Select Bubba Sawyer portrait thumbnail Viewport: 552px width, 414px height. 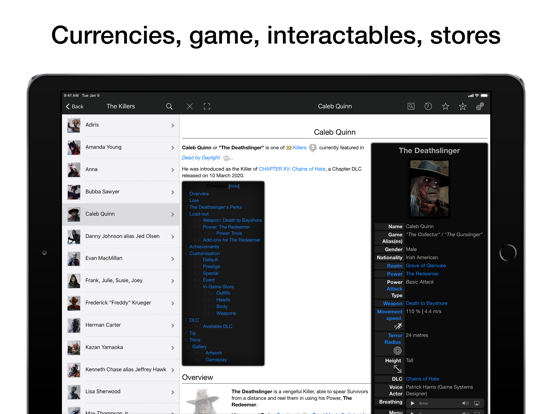pos(74,192)
